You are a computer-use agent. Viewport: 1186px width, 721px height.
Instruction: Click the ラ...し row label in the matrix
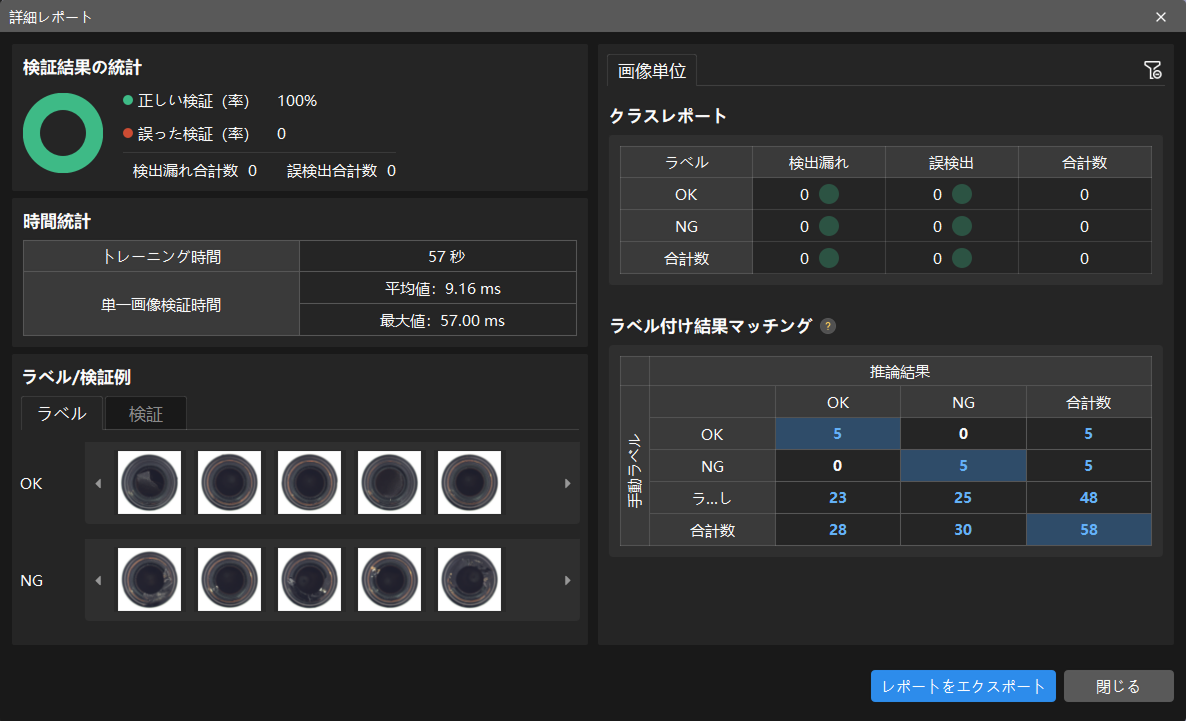point(712,498)
